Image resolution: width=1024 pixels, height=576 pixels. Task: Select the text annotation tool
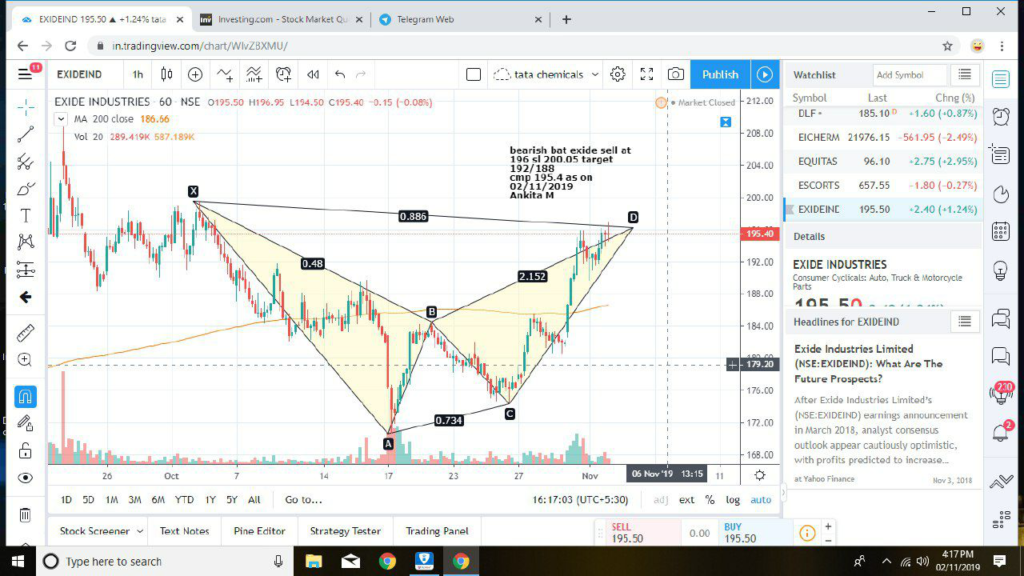click(25, 215)
